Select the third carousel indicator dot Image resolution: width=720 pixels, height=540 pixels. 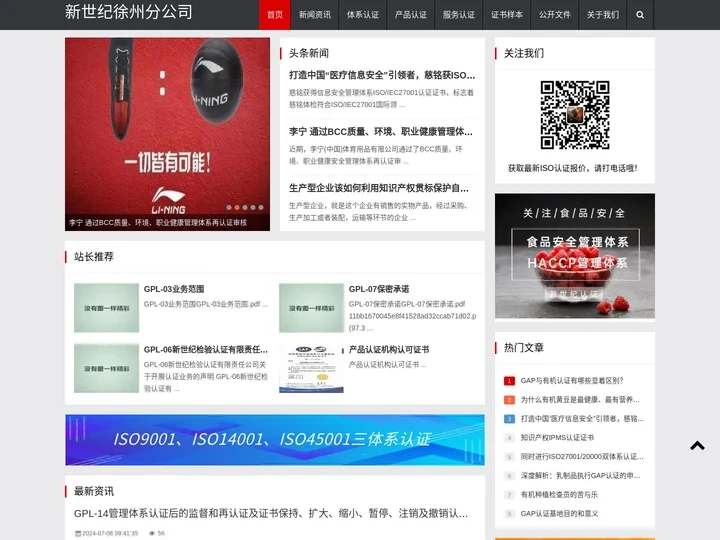[x=245, y=208]
